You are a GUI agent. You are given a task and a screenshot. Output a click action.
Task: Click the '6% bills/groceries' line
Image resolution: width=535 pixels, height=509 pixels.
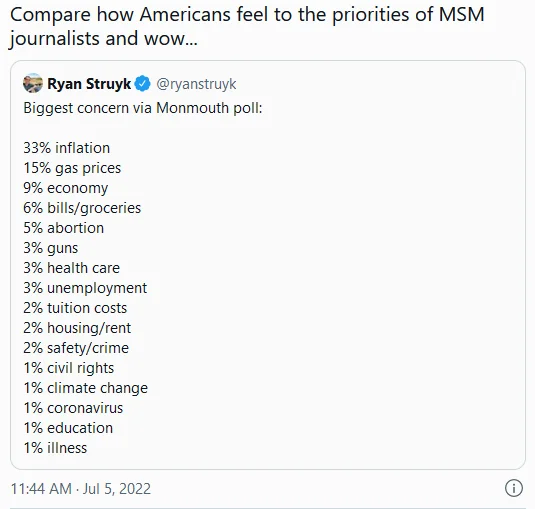tap(82, 208)
